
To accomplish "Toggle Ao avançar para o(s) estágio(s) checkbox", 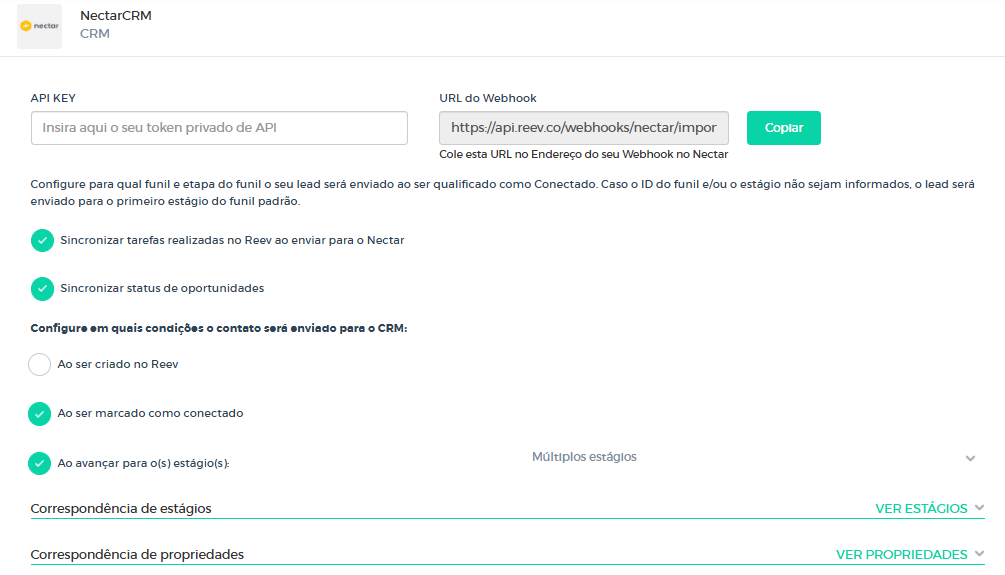I will pos(39,463).
